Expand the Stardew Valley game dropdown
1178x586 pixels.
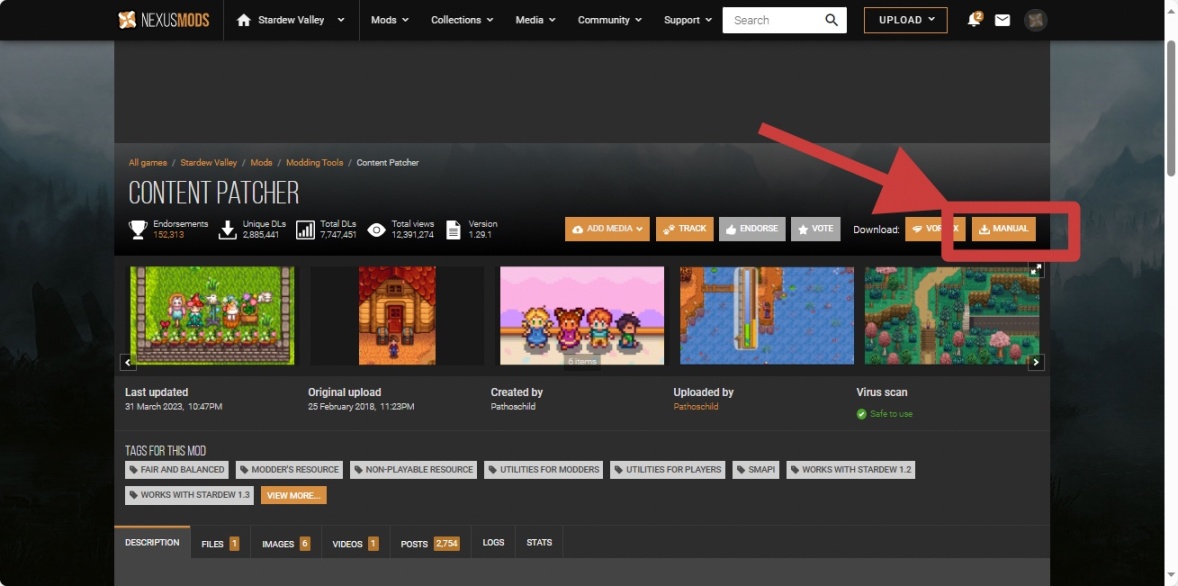(x=340, y=20)
